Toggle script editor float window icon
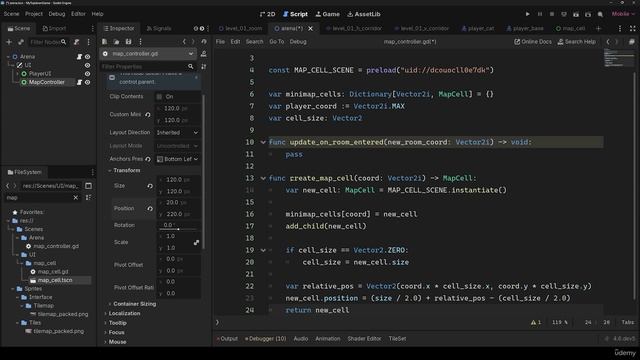640x360 pixels. click(x=631, y=42)
